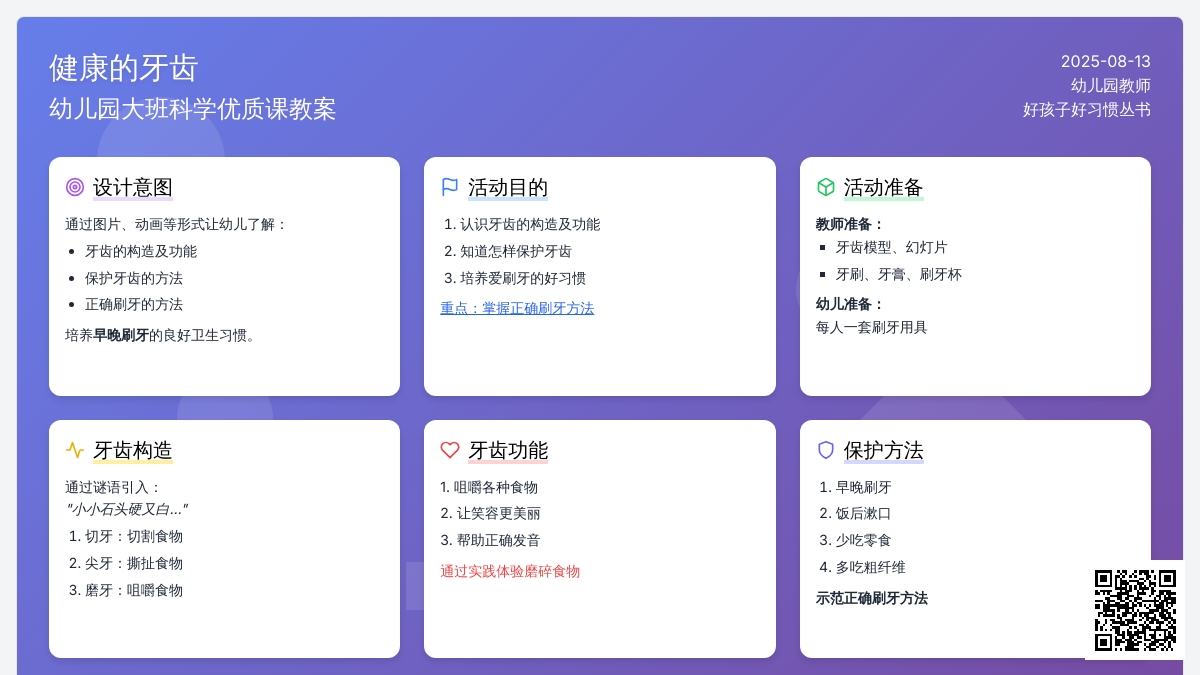Open the 重点：掌握正确刷牙方法 link

517,308
